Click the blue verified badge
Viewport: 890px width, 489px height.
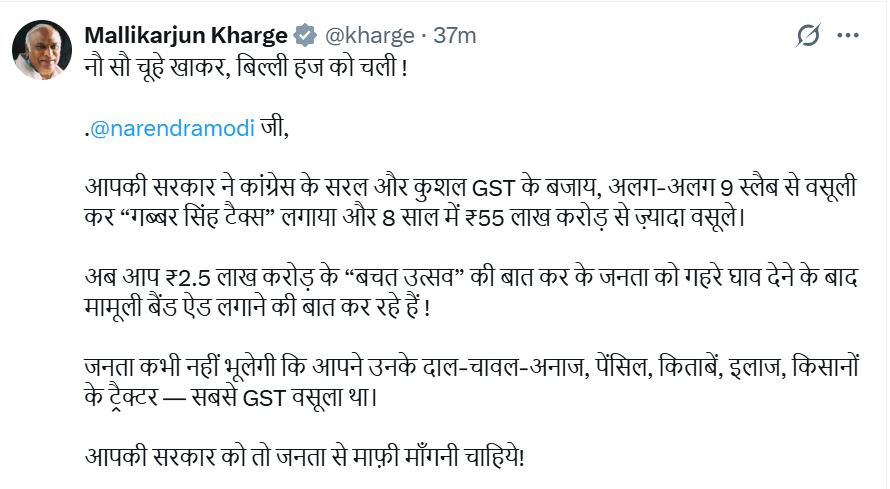[305, 36]
